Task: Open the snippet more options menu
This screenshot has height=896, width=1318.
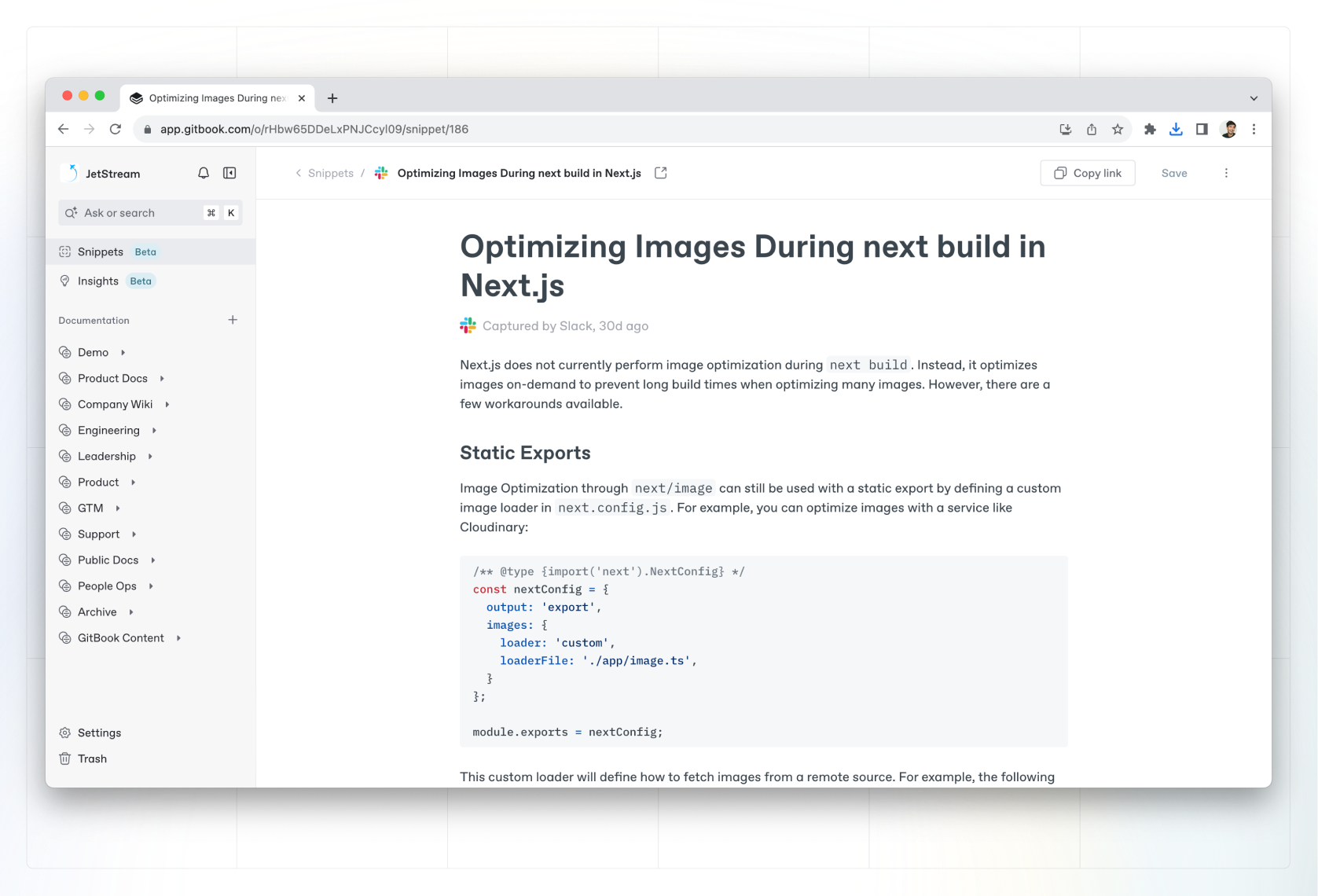Action: (x=1226, y=173)
